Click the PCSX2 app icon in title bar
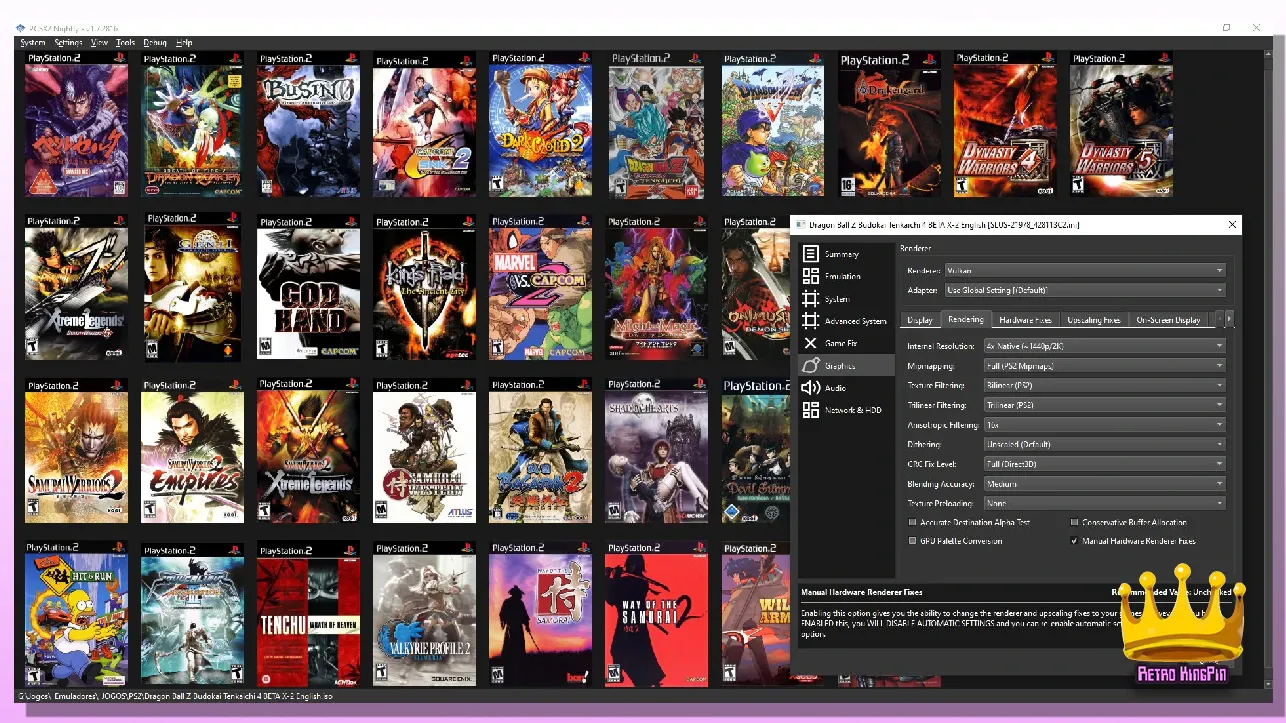 click(x=20, y=27)
